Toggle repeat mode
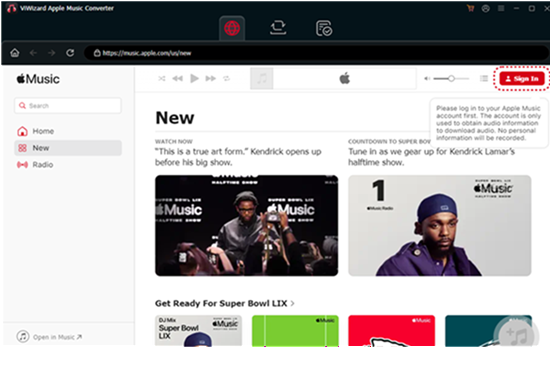Viewport: 550px width, 376px height. (227, 79)
